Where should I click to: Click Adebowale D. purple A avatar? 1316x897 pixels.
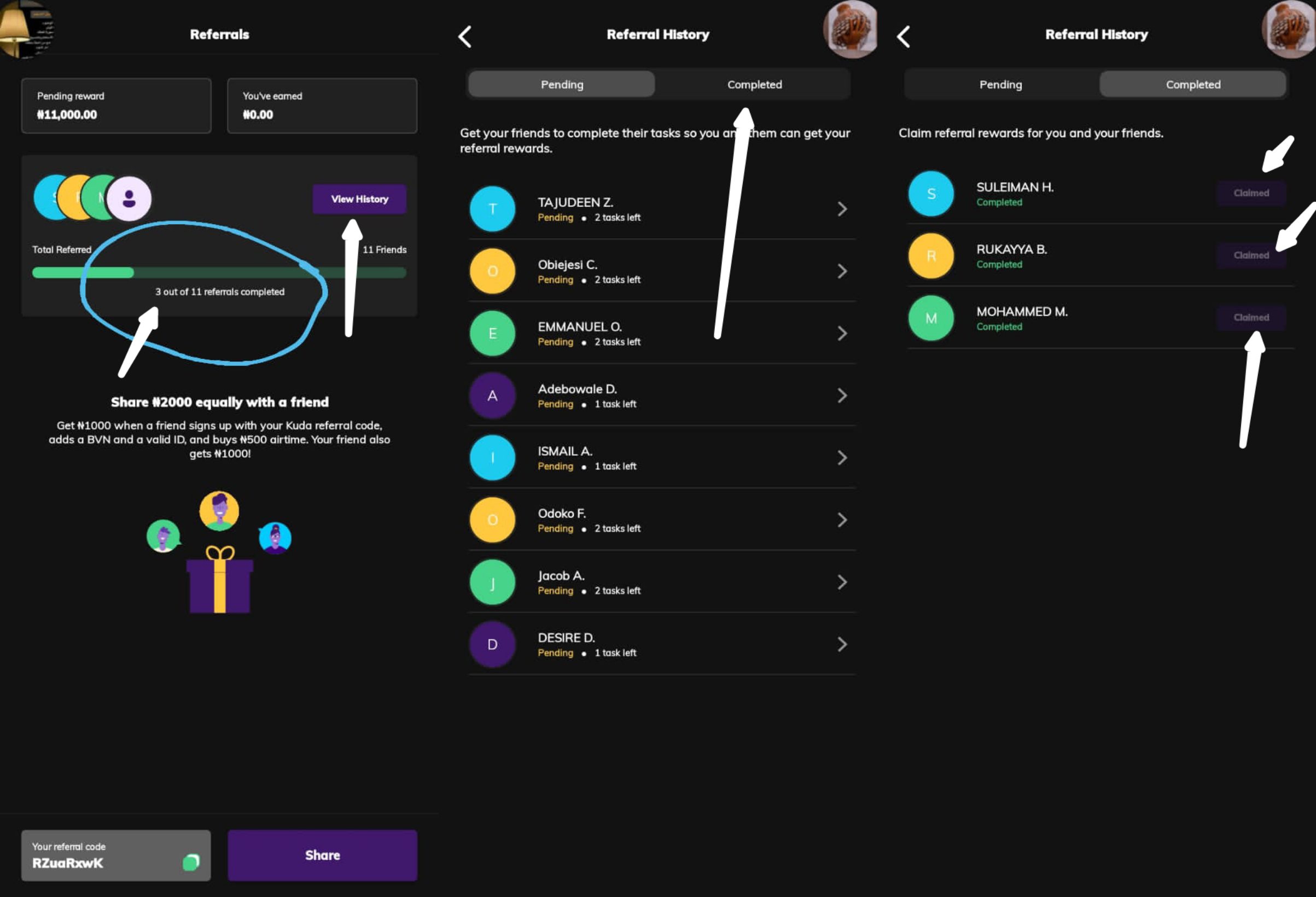(492, 395)
